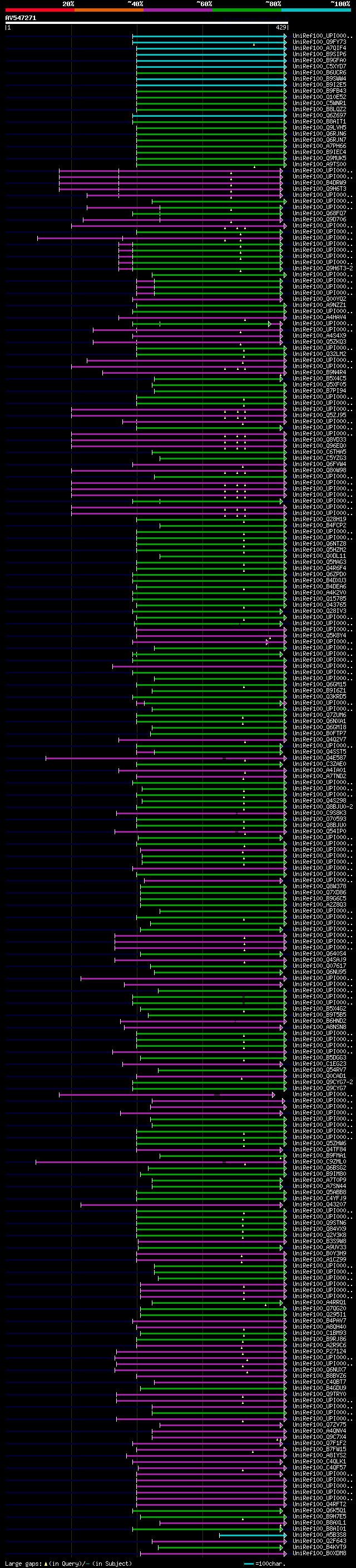Choose the UniRef100_Q9MUK5 row label

point(319,159)
